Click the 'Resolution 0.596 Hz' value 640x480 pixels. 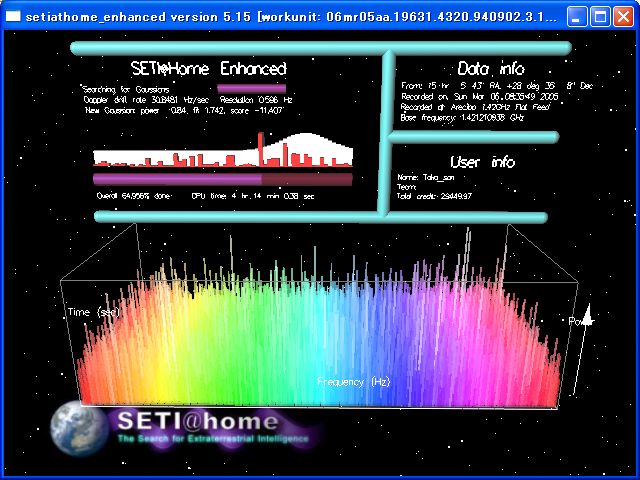(256, 100)
